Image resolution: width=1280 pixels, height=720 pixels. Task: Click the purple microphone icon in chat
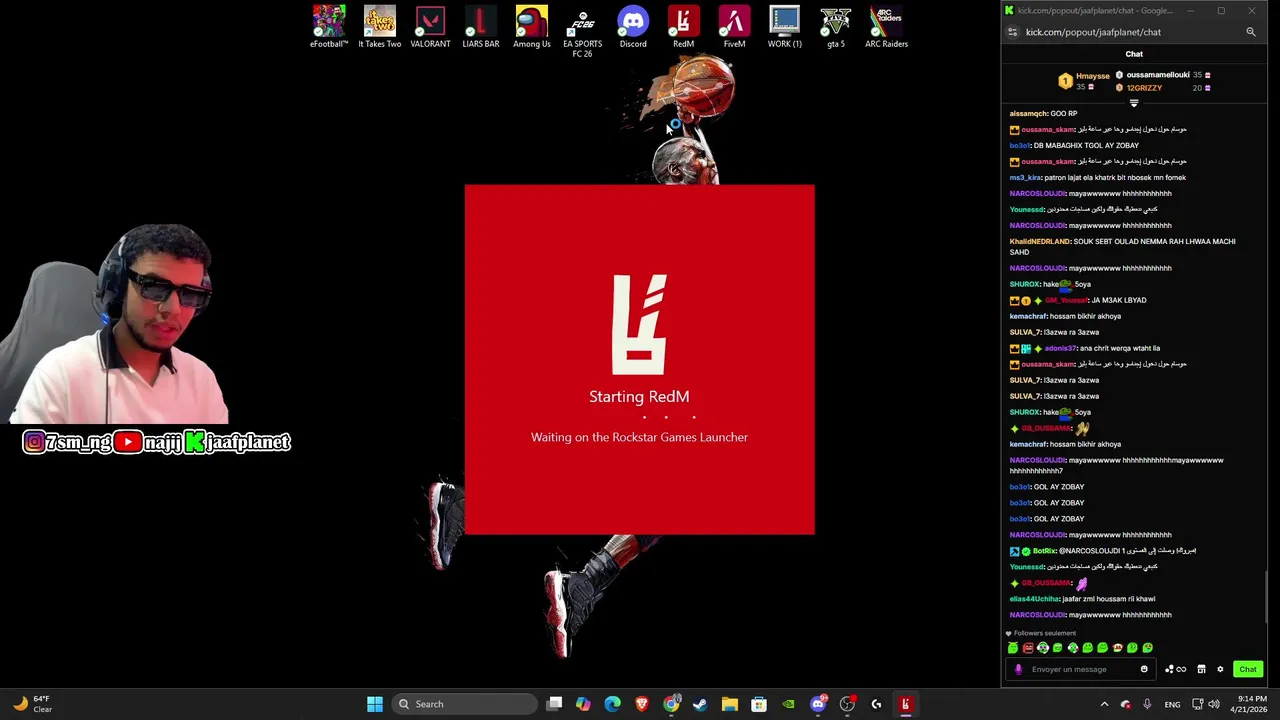point(1018,669)
